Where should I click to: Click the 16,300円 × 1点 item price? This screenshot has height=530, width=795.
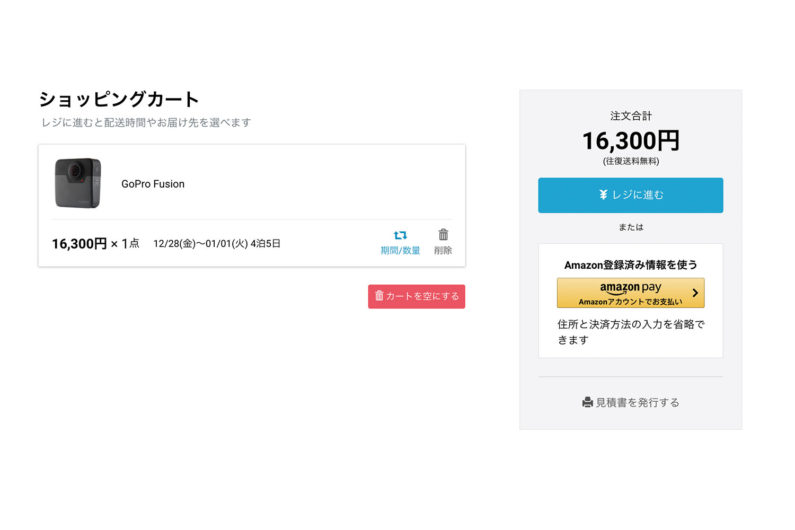point(95,243)
